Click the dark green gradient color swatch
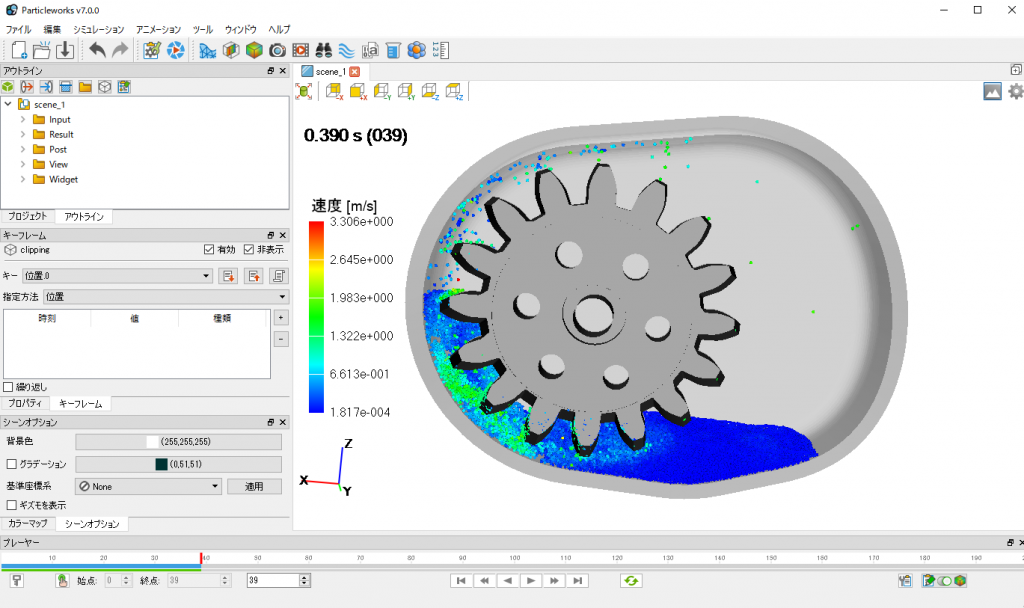This screenshot has width=1024, height=608. click(161, 464)
